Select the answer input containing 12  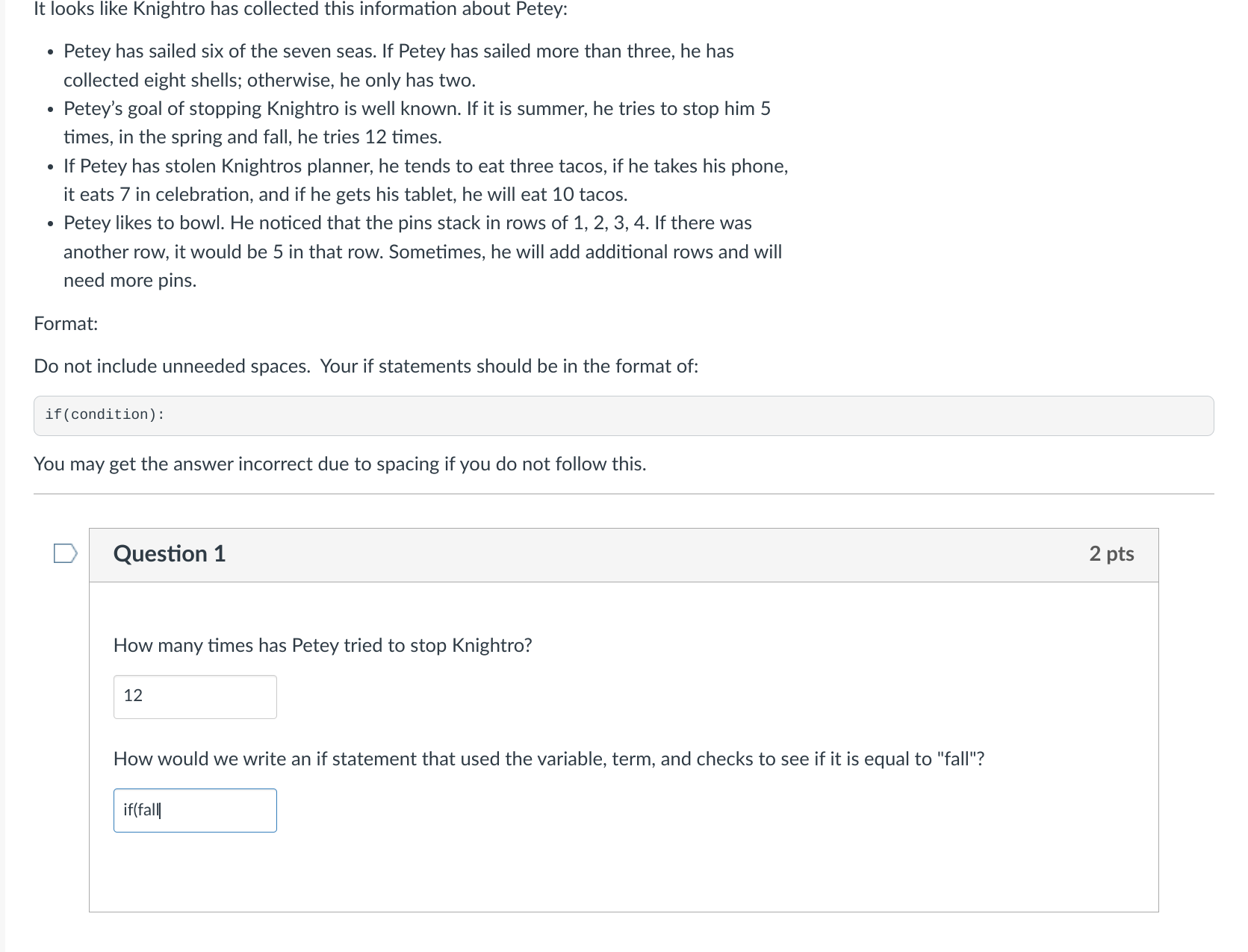194,696
